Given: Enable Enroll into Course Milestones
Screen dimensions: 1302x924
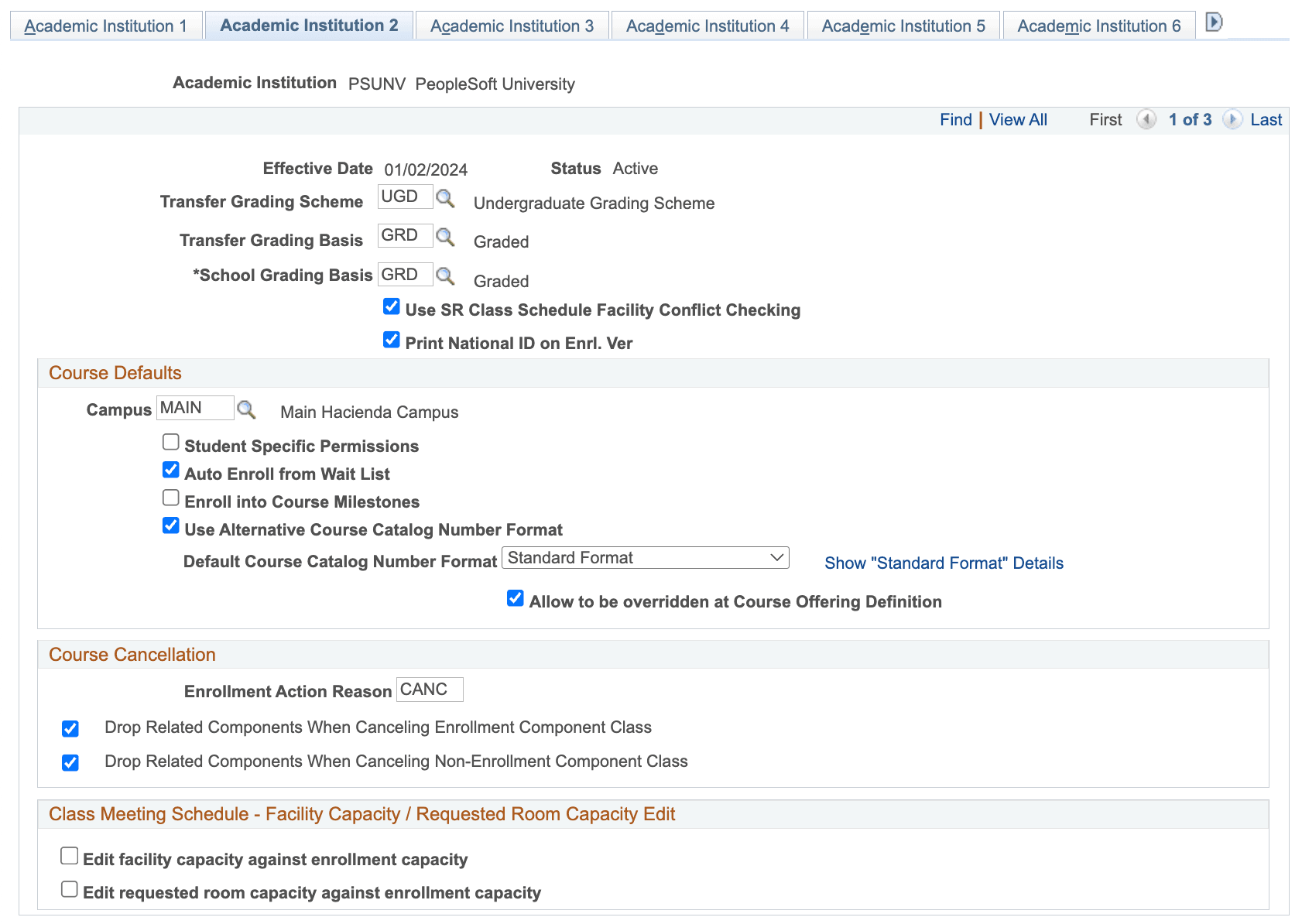Looking at the screenshot, I should (x=170, y=498).
